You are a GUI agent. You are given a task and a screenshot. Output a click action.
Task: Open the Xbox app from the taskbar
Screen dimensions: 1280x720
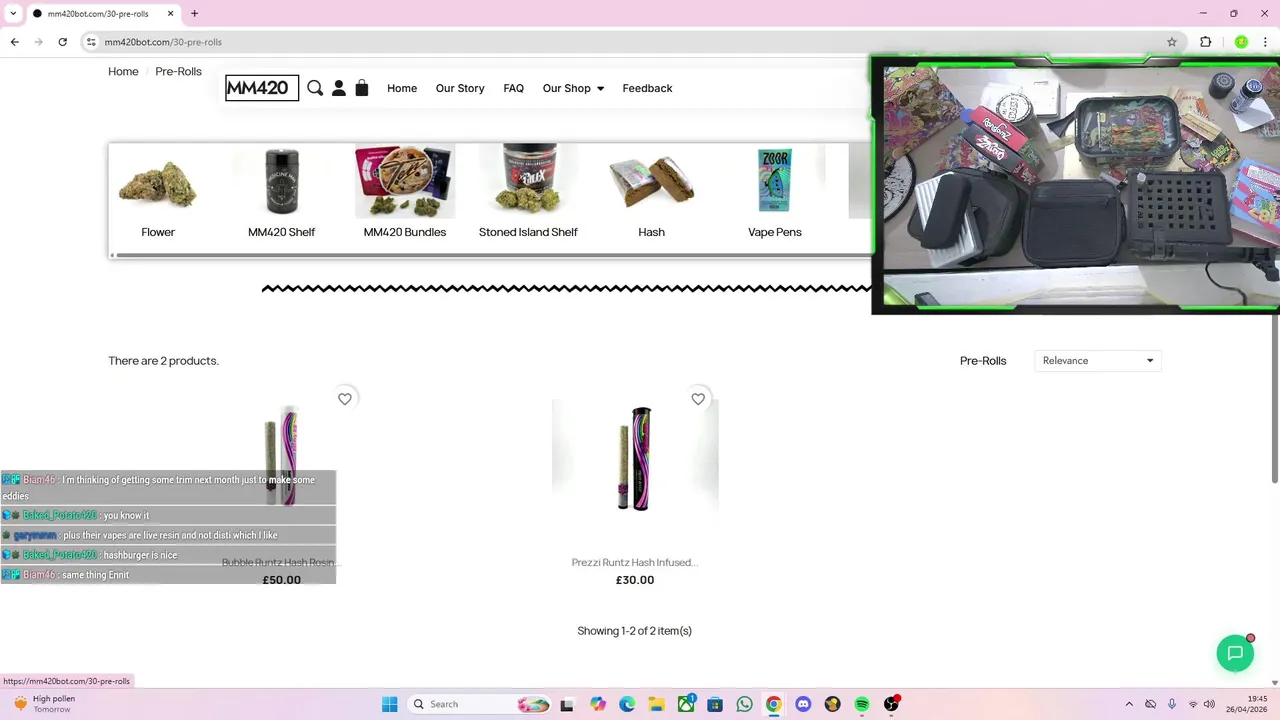tap(686, 704)
